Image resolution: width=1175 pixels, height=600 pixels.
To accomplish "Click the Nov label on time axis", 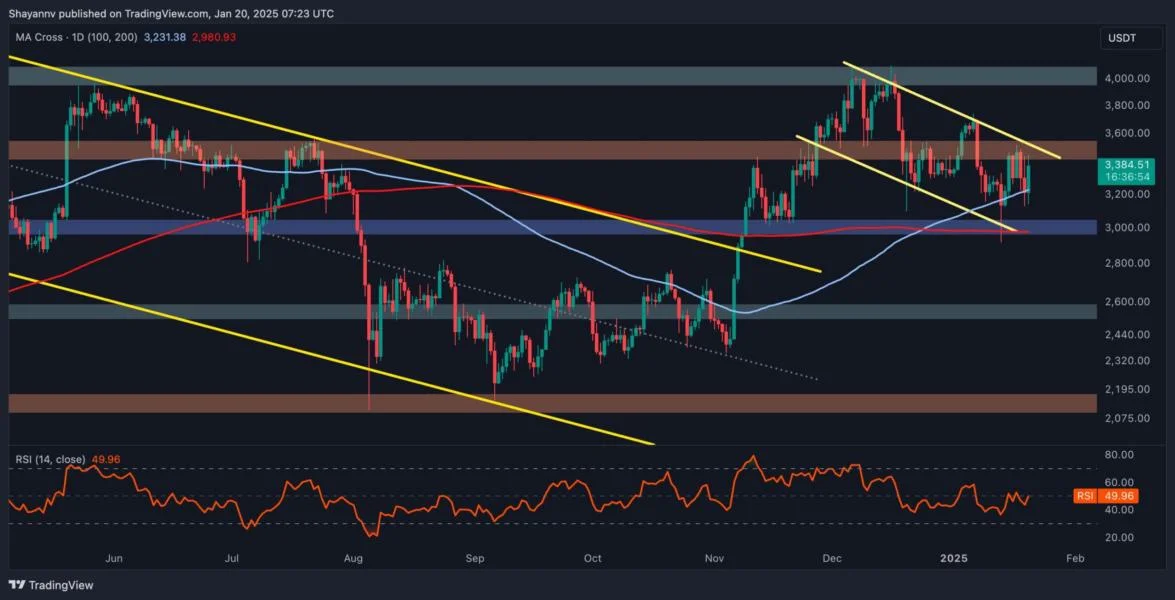I will tap(712, 558).
